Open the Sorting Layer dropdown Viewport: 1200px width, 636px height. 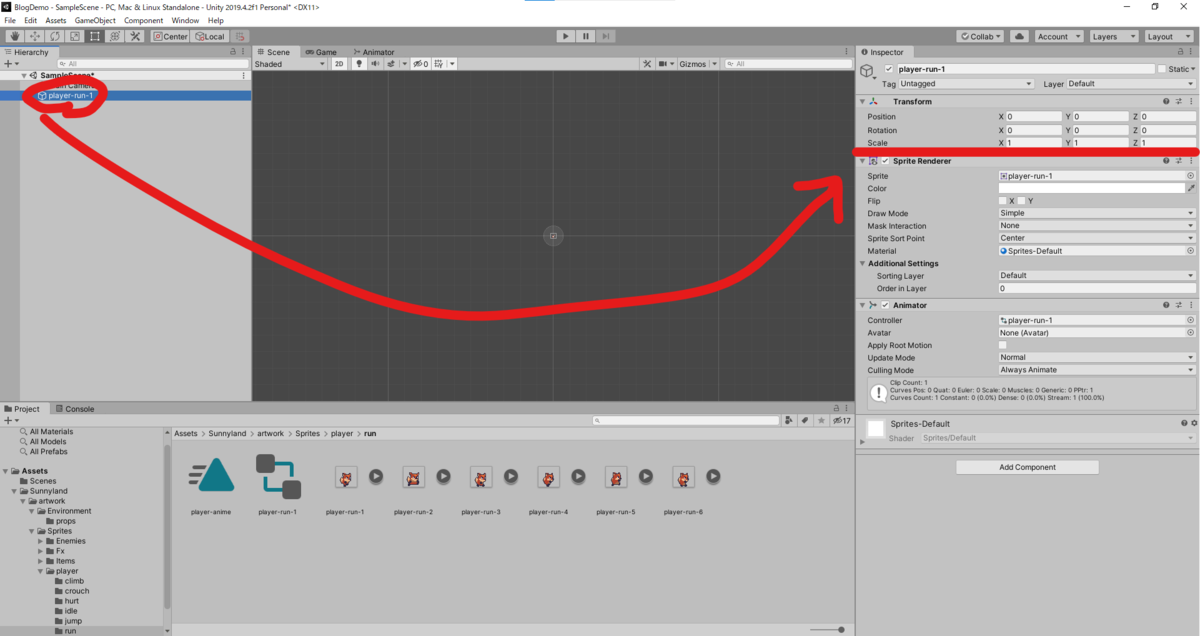click(x=1097, y=275)
